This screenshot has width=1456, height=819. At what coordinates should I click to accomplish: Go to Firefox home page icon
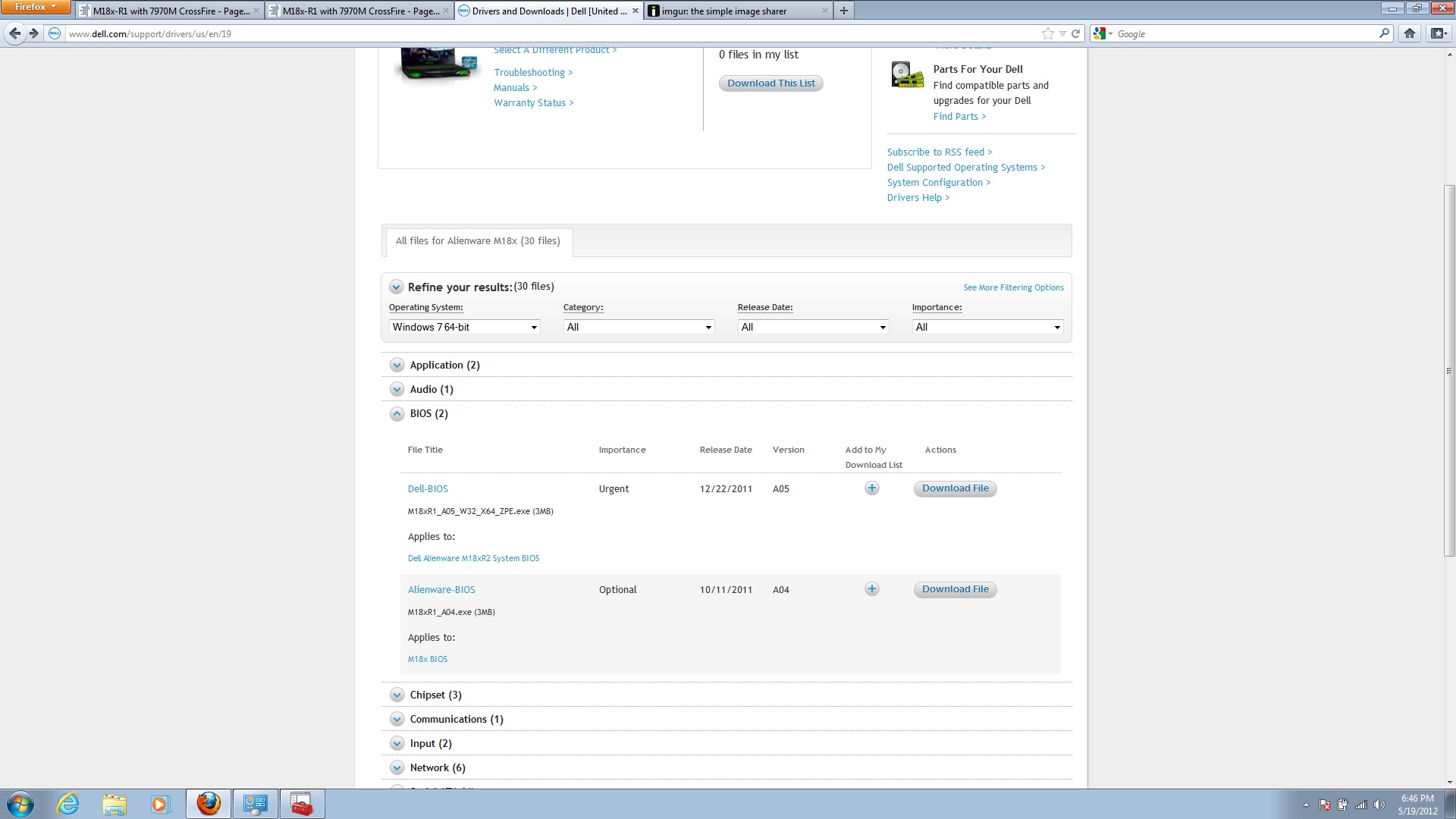point(1410,33)
